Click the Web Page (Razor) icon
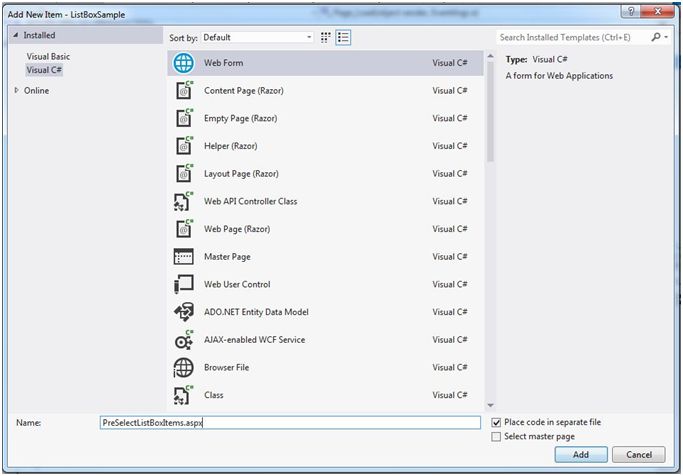 point(184,229)
